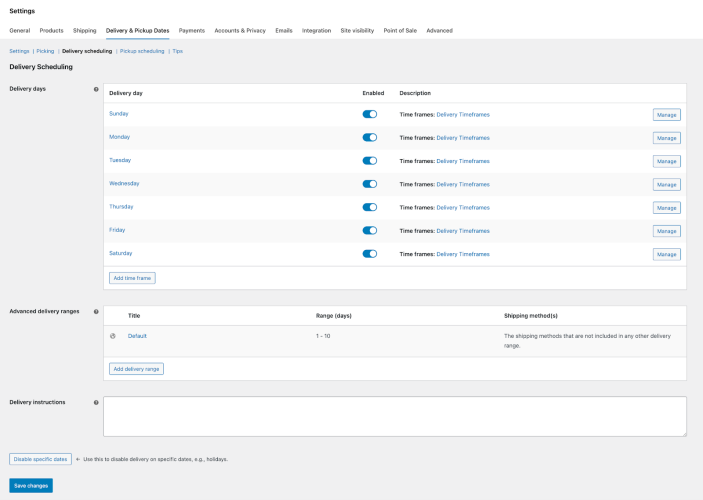
Task: Toggle Sunday delivery day switch
Action: point(369,114)
